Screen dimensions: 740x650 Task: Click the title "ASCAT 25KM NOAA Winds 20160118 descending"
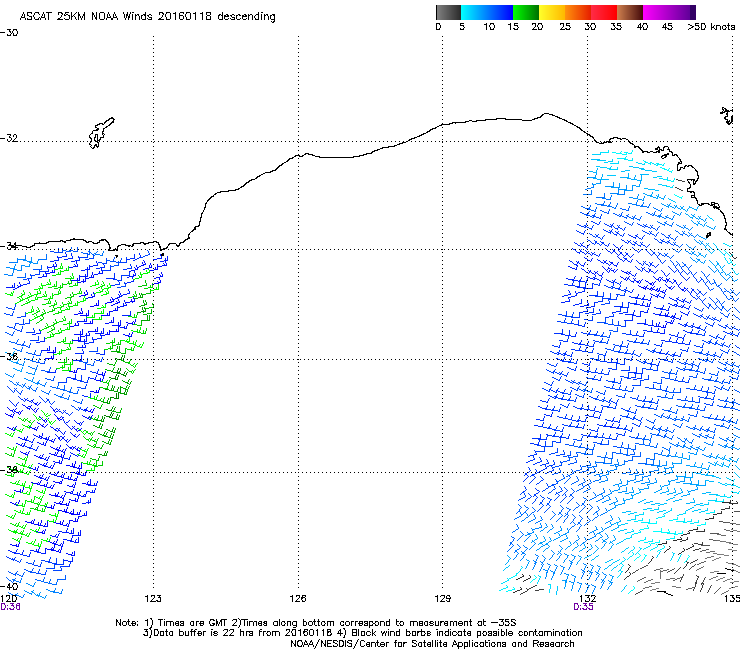click(x=147, y=16)
